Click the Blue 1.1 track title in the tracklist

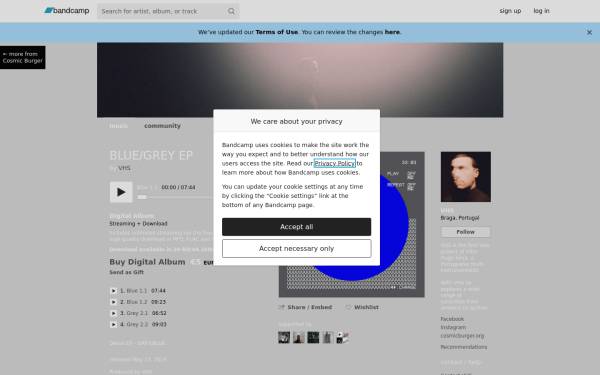pyautogui.click(x=137, y=291)
